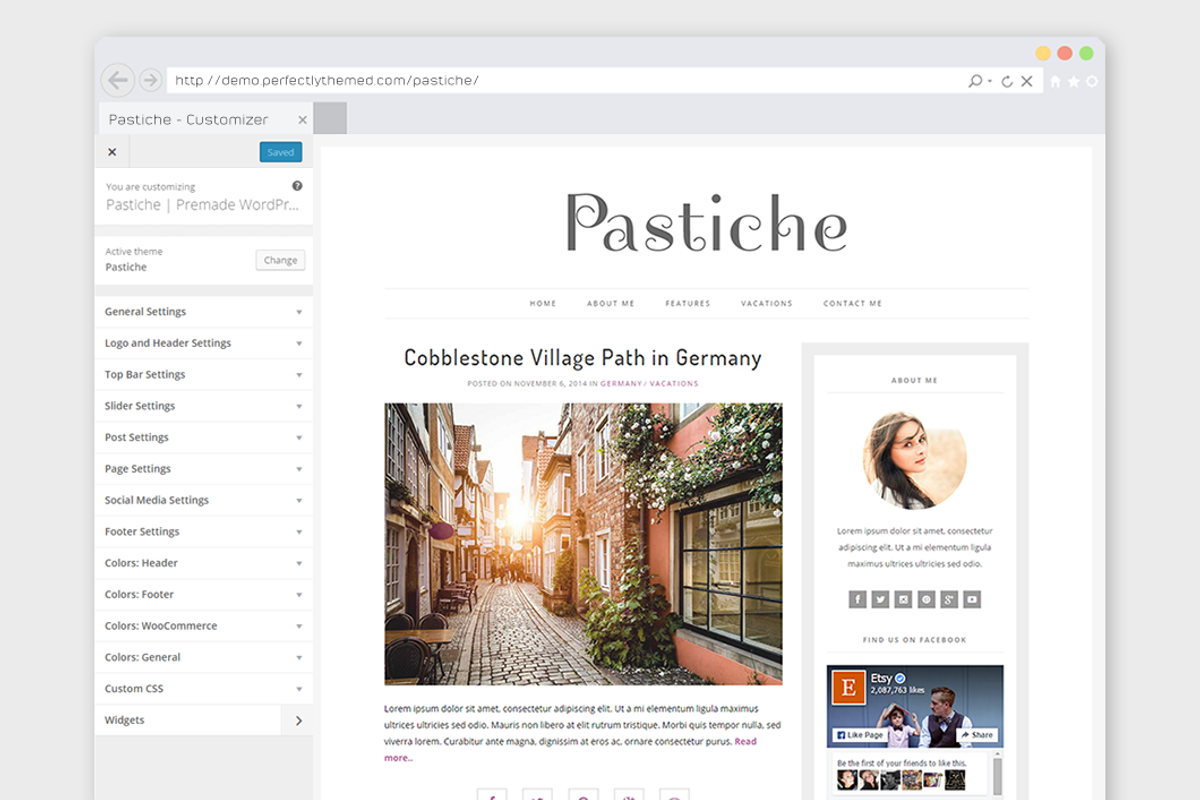The height and width of the screenshot is (800, 1200).
Task: Click the FIND US ON FACEBOOK heading
Action: coord(915,640)
